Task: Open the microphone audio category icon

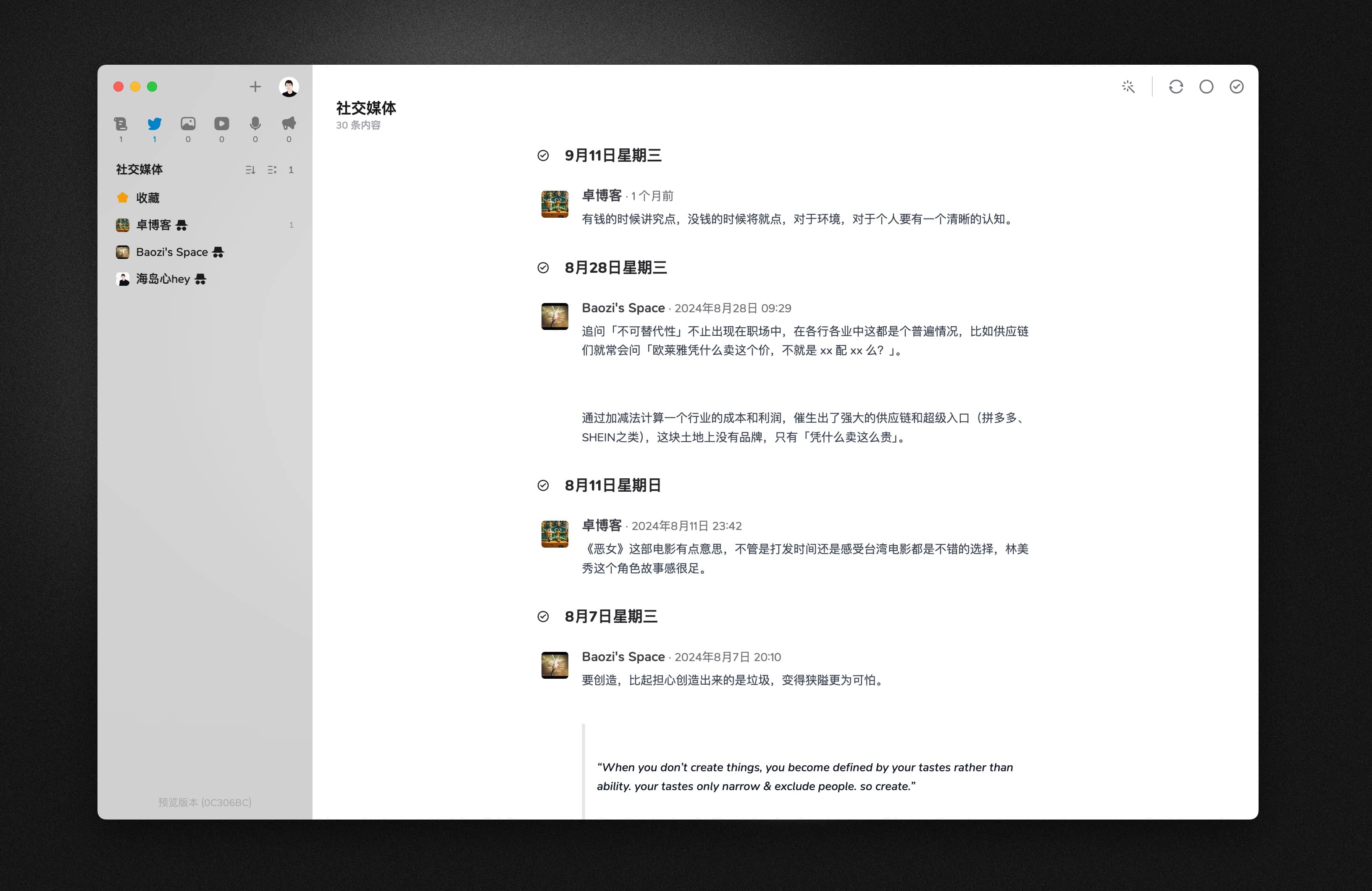Action: (255, 124)
